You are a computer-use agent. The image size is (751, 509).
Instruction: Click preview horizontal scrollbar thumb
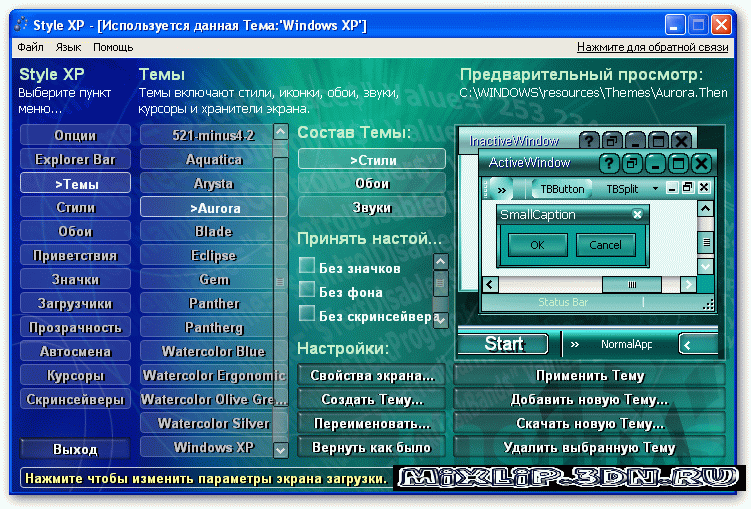tap(632, 284)
